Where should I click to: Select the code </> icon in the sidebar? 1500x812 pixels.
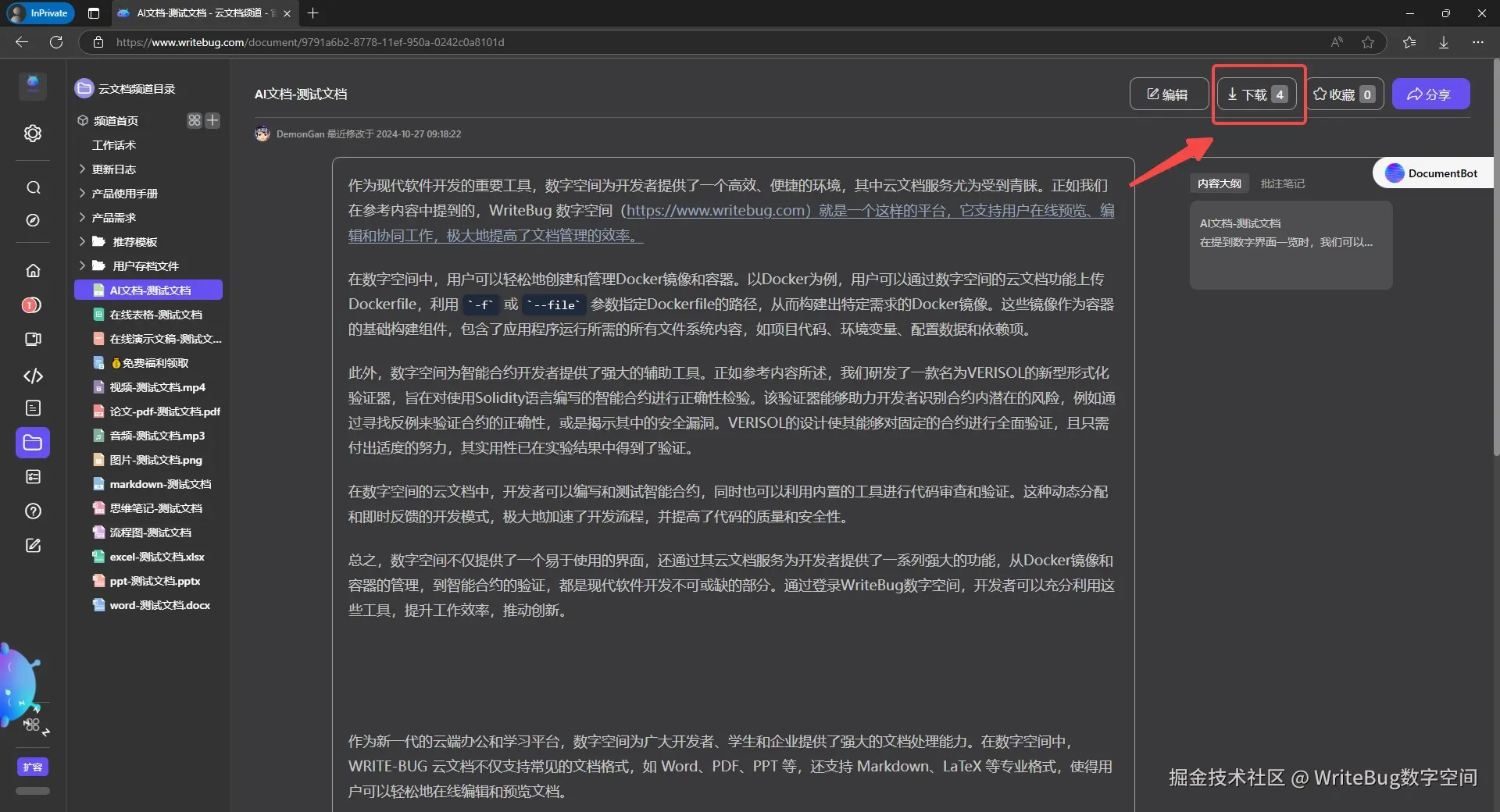point(32,376)
